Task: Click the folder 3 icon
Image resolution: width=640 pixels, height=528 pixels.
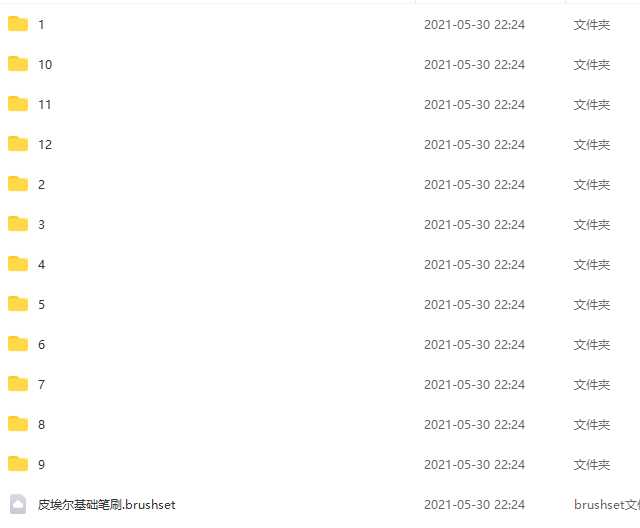Action: [x=18, y=224]
